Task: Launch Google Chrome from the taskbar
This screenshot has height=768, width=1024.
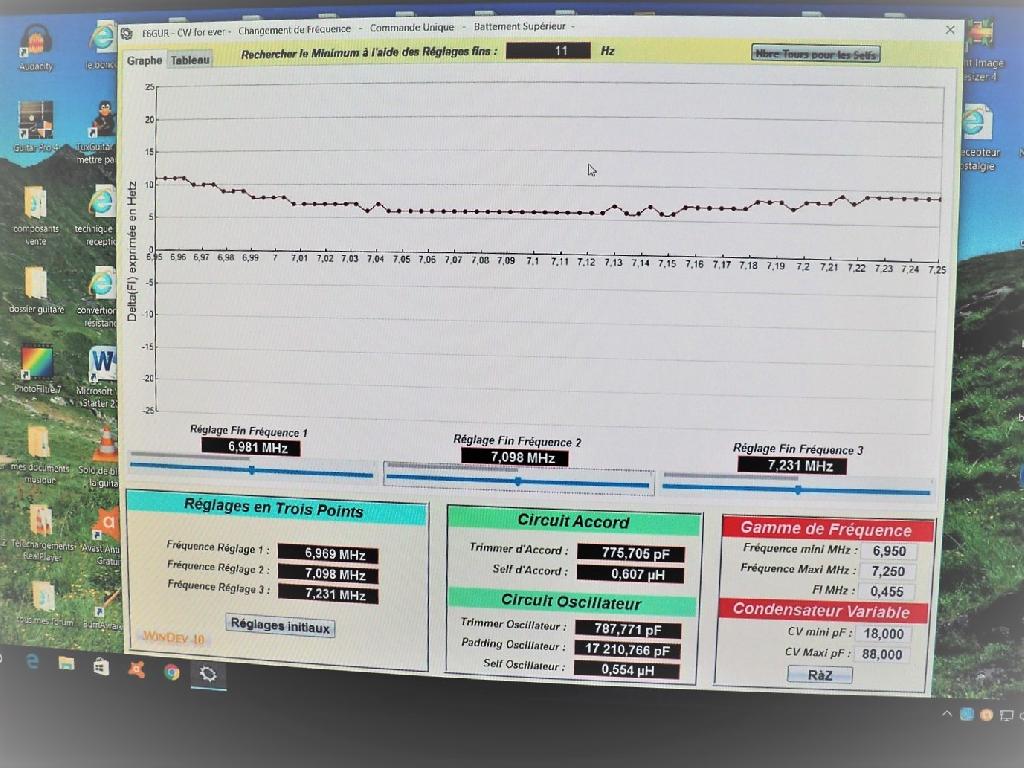Action: (172, 670)
